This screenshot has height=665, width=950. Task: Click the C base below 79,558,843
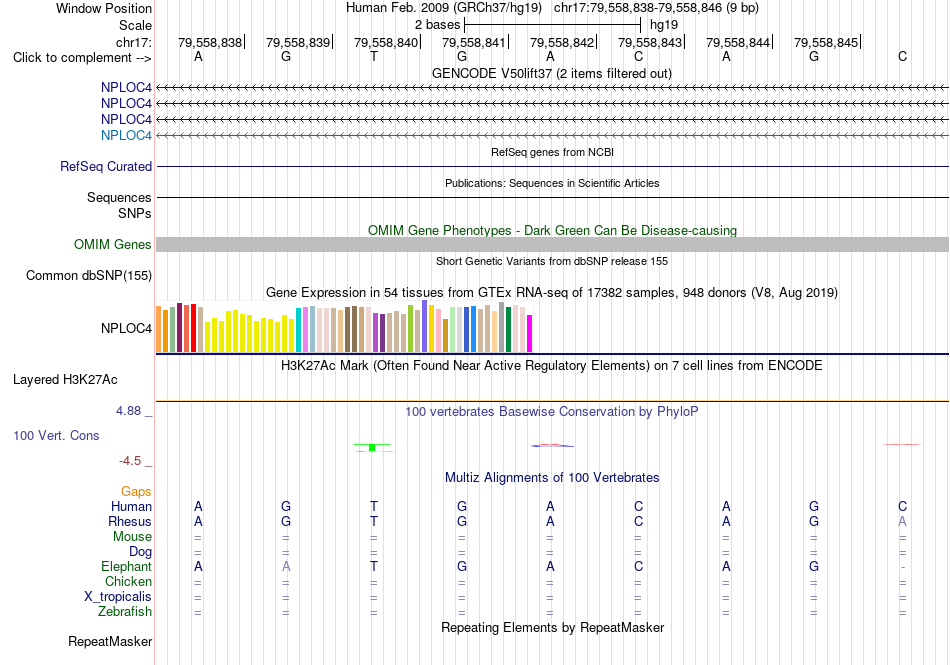tap(638, 56)
